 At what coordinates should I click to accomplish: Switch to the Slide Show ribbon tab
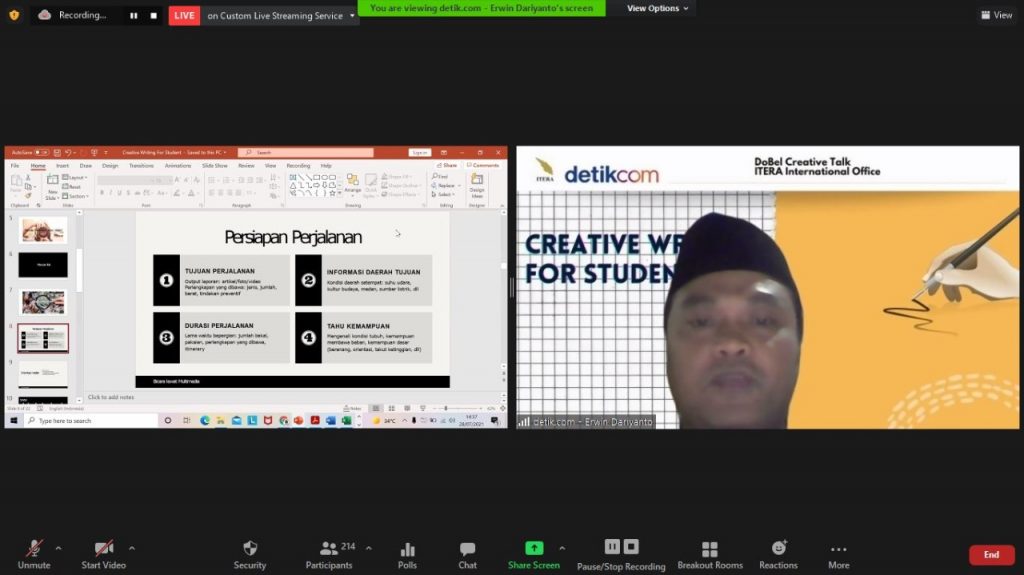[214, 166]
